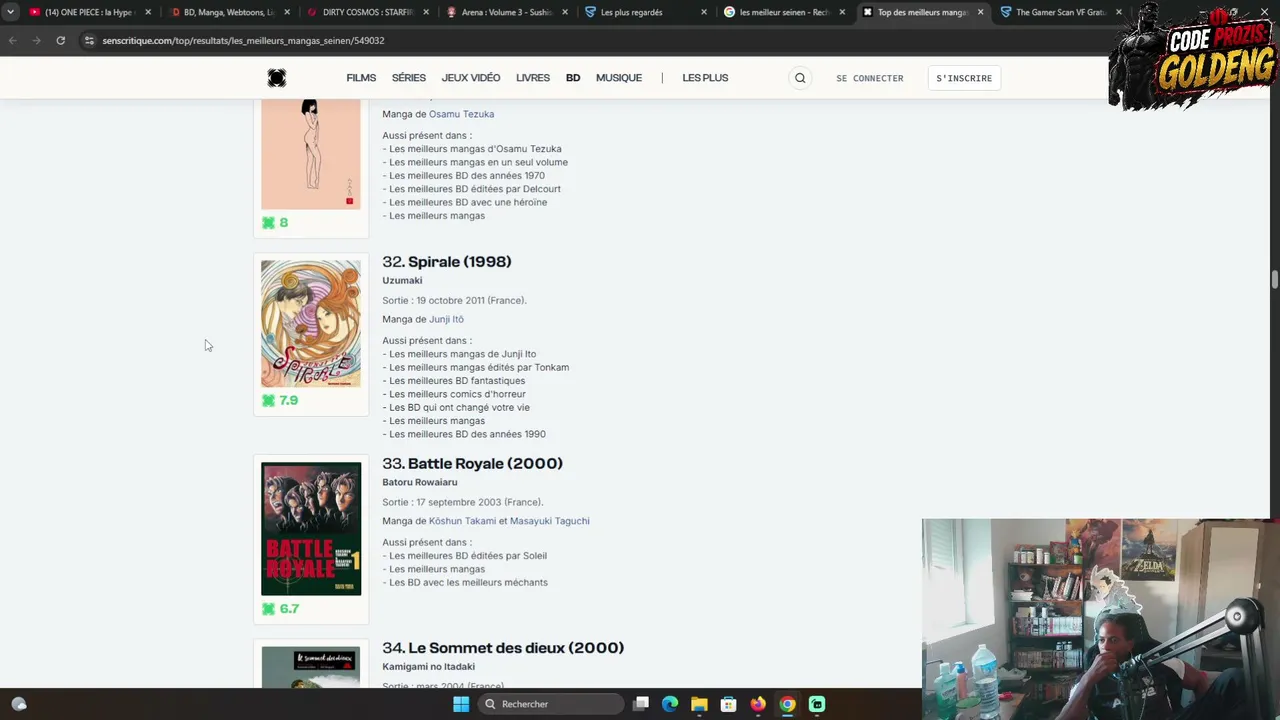The height and width of the screenshot is (720, 1280).
Task: Open Les BD avec les meilleurs méchants
Action: coord(468,583)
